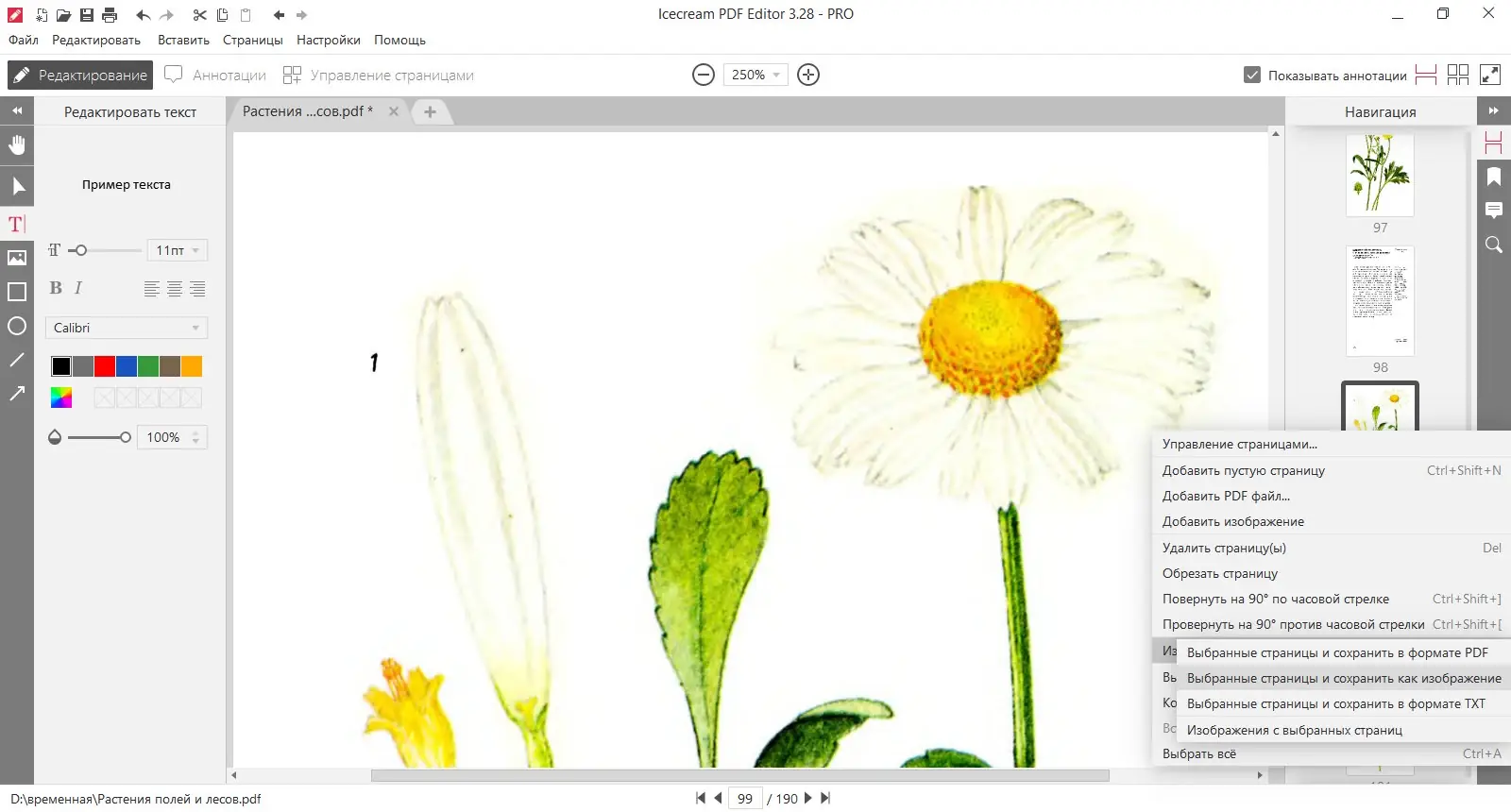
Task: Go back with the left arrow icon
Action: click(x=279, y=15)
